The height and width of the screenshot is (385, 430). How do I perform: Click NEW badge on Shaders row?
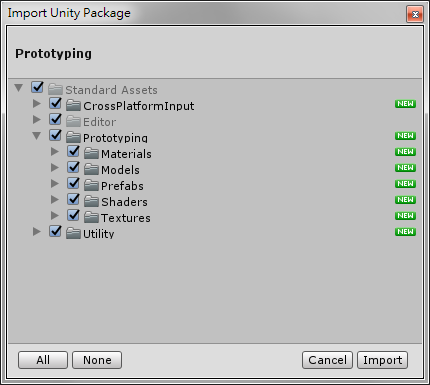point(405,200)
